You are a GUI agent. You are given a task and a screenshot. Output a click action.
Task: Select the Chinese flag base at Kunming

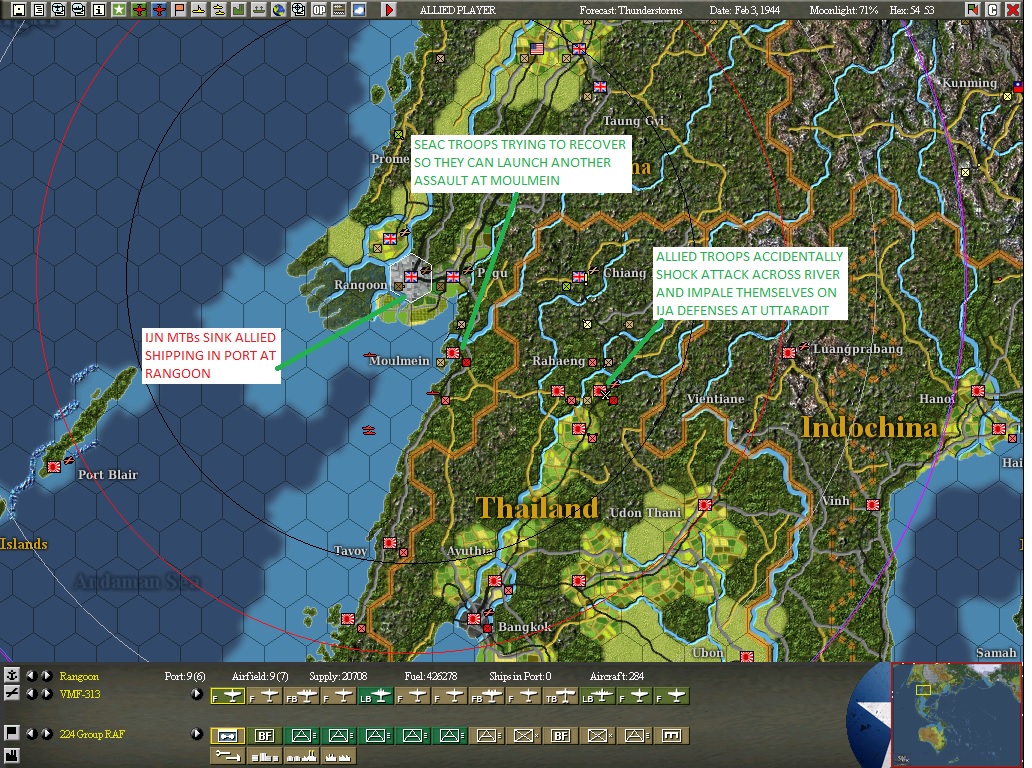click(1018, 86)
